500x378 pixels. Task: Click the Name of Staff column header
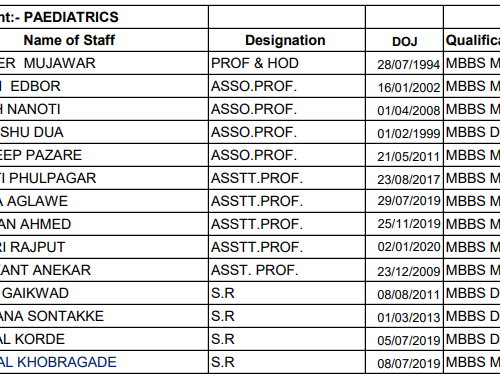pos(104,40)
